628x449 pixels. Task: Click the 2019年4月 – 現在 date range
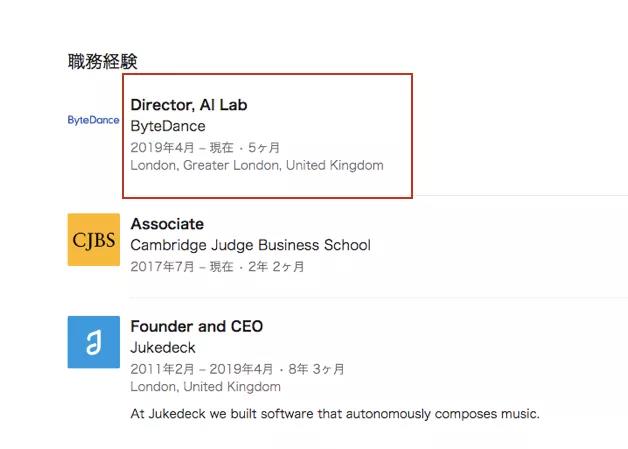(x=182, y=147)
